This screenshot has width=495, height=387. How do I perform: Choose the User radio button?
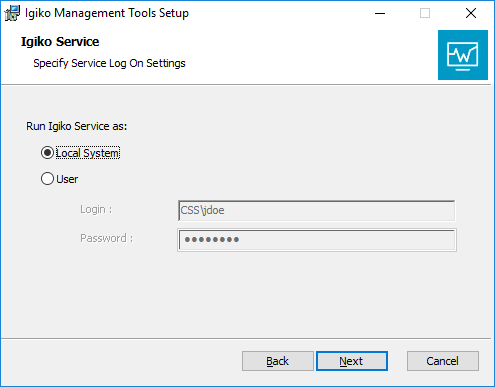coord(47,178)
